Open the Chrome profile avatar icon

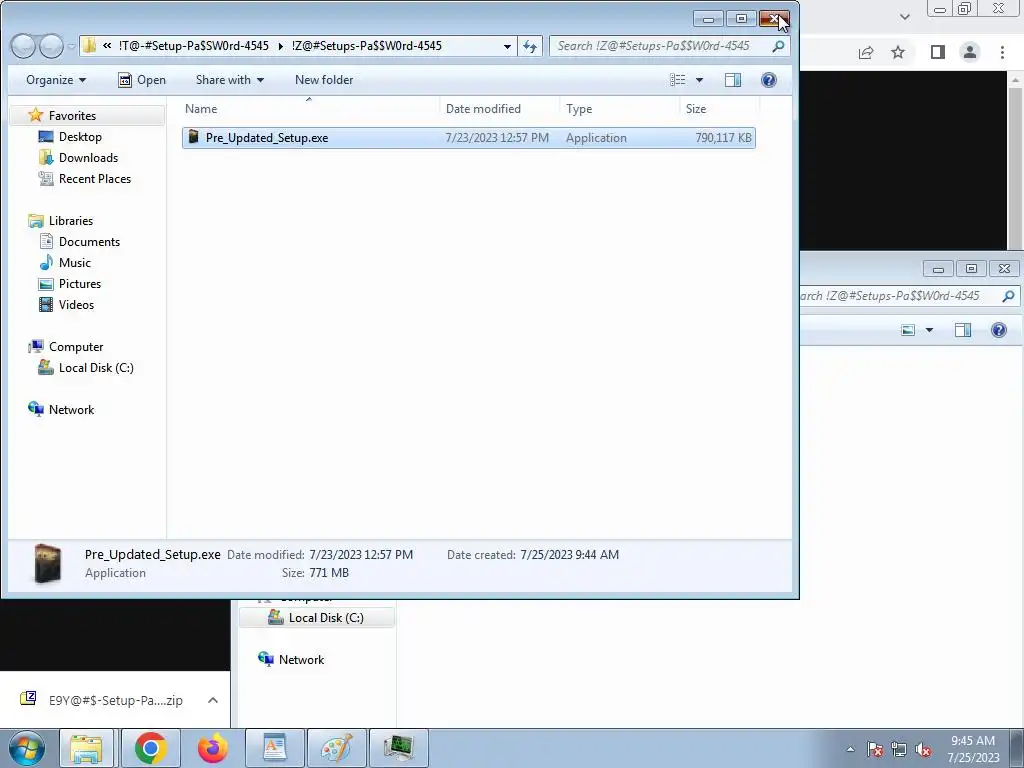click(970, 52)
